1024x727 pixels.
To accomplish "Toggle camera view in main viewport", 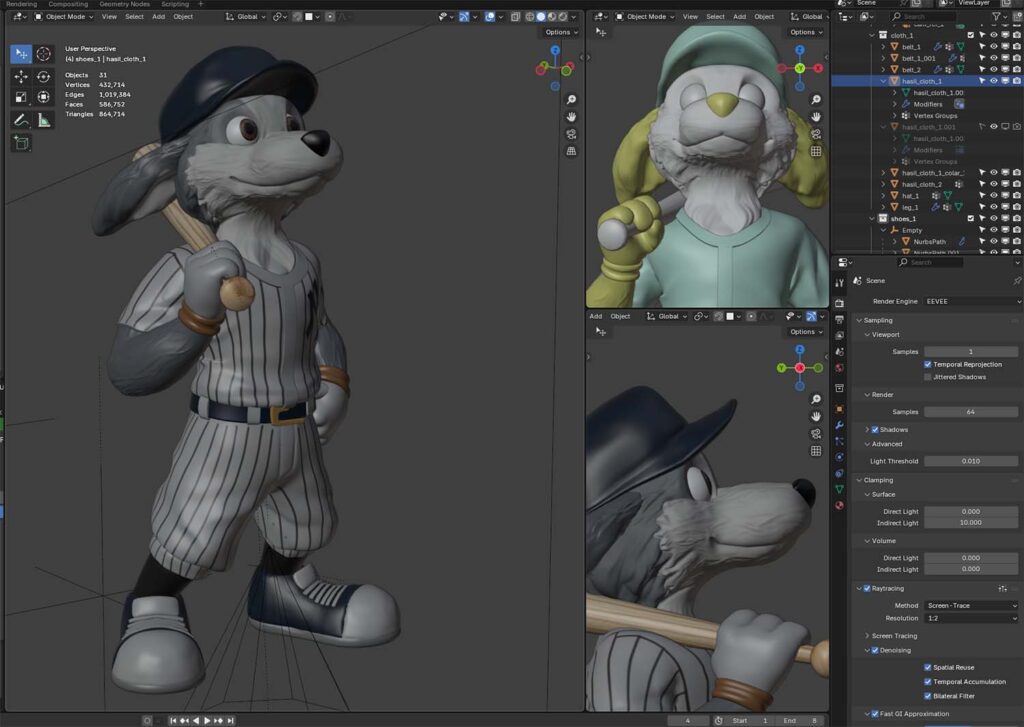I will point(571,134).
